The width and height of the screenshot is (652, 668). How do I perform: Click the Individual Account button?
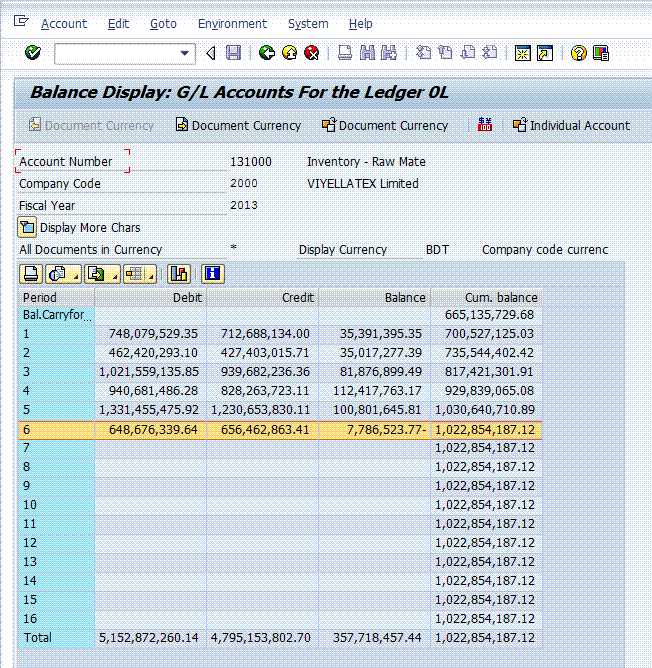coord(571,125)
